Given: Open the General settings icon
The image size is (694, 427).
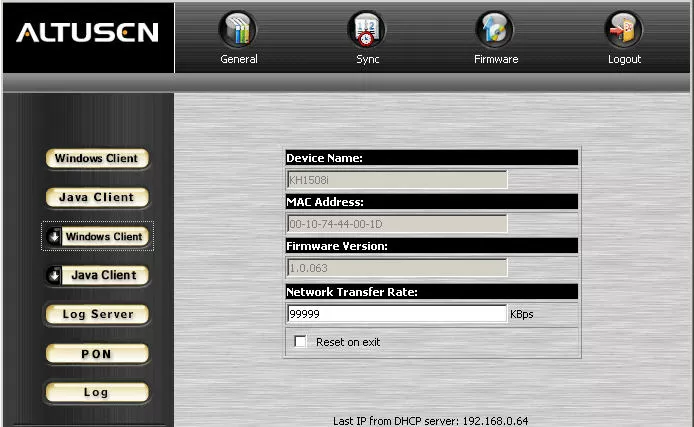Looking at the screenshot, I should [238, 30].
